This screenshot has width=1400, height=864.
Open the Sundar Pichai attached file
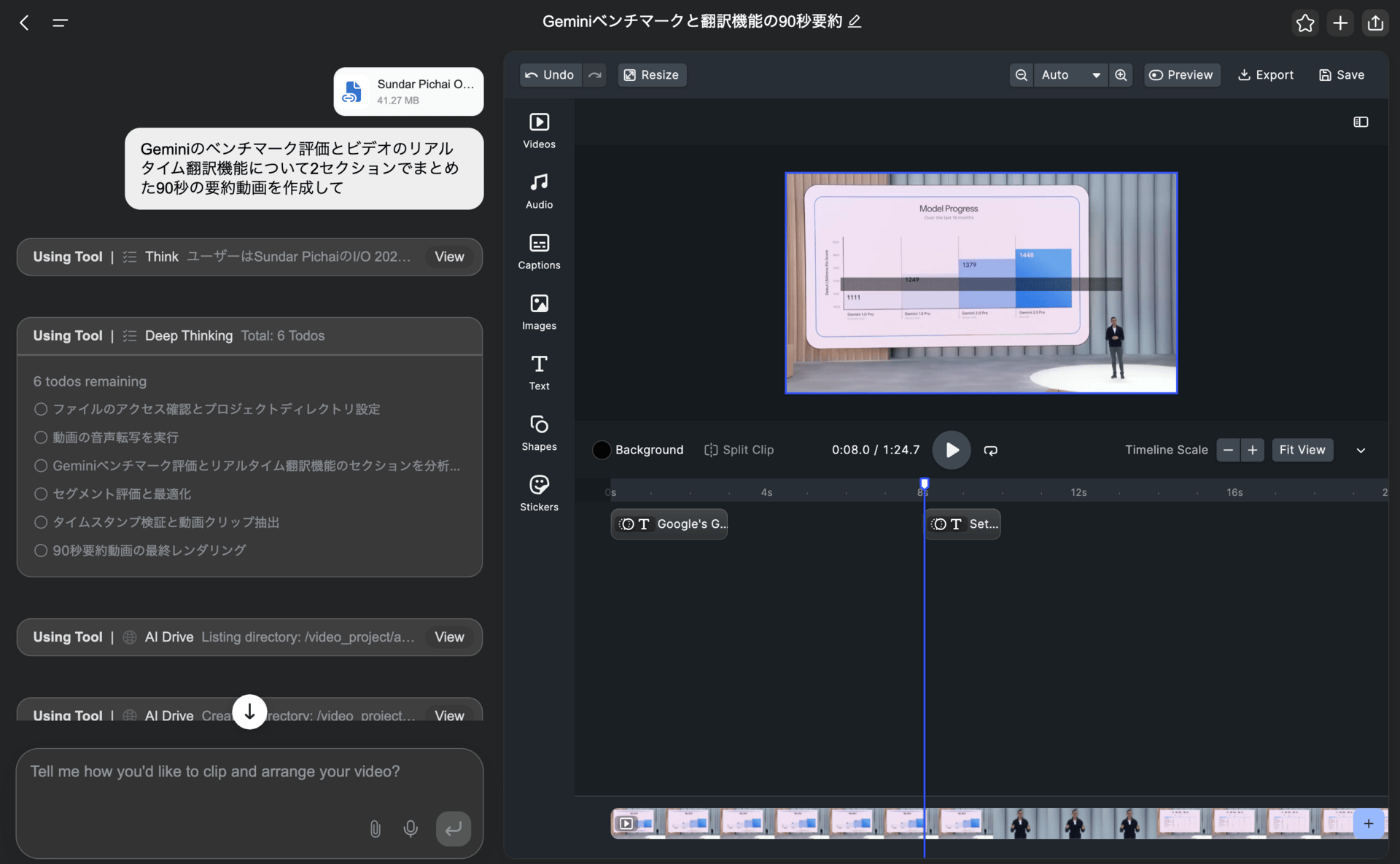pyautogui.click(x=408, y=92)
